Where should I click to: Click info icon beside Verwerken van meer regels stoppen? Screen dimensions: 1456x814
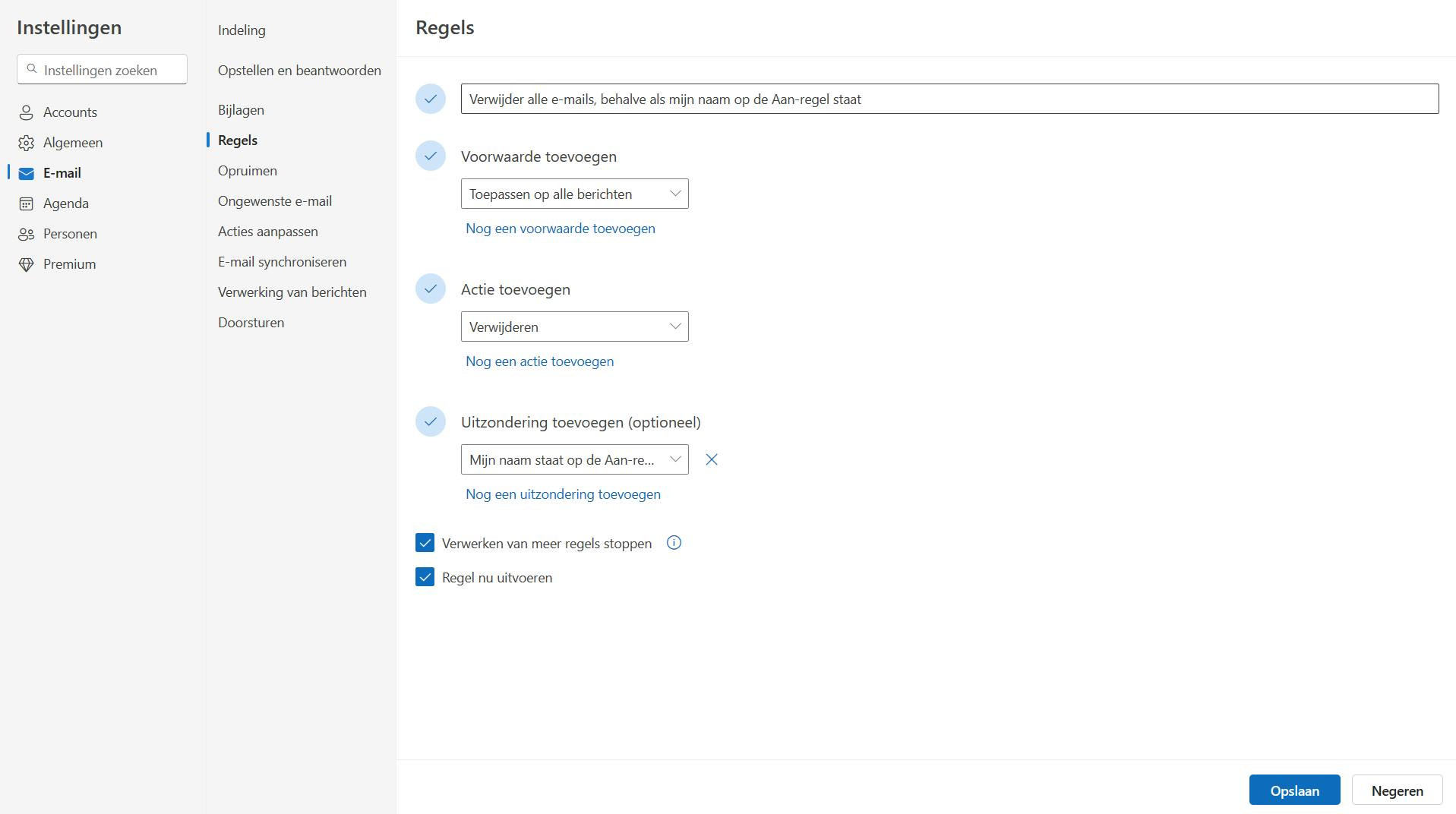click(674, 543)
